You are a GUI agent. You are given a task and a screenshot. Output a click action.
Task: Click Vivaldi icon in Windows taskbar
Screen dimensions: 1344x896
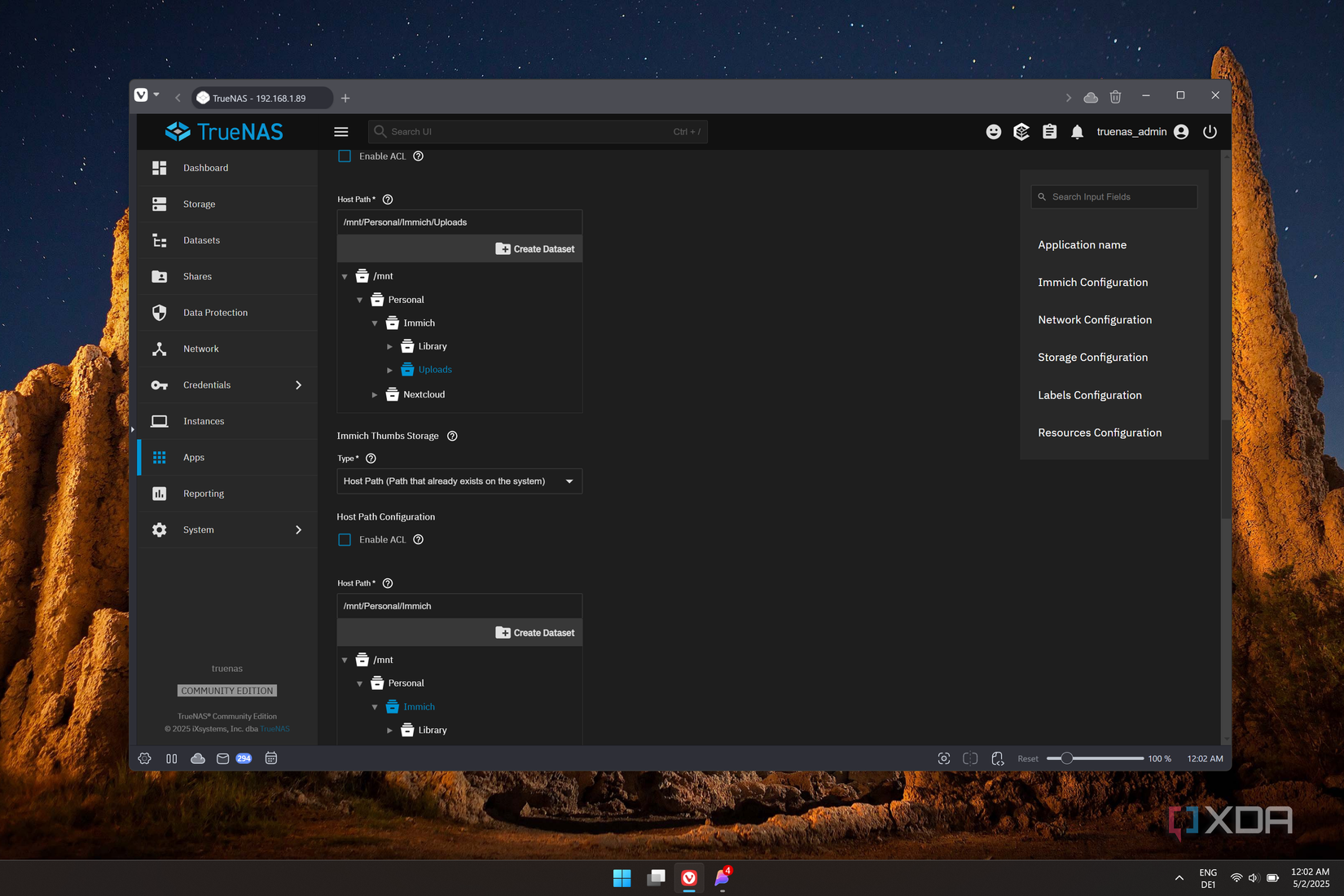click(x=689, y=878)
